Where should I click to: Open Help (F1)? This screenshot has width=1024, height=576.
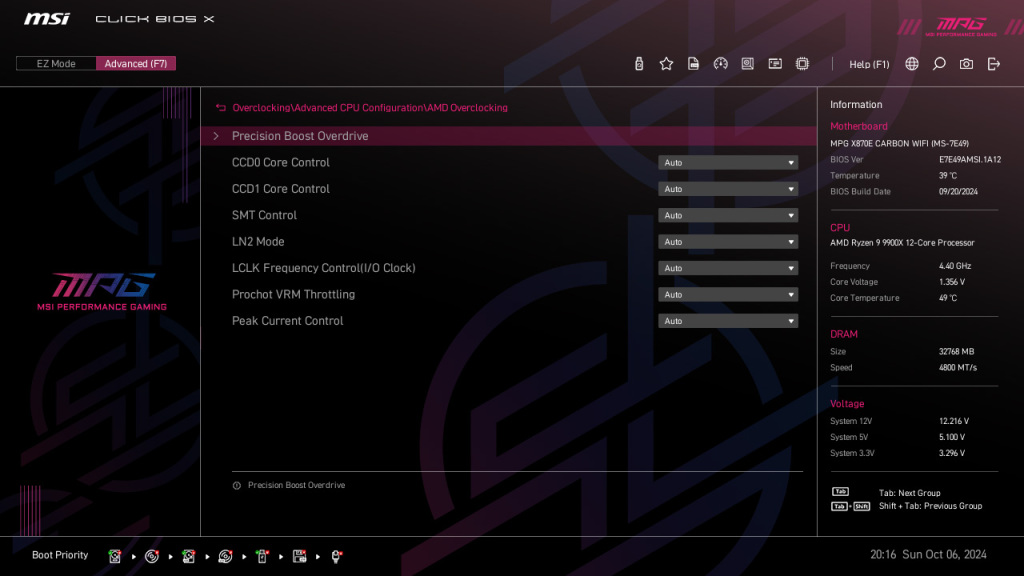pyautogui.click(x=869, y=63)
